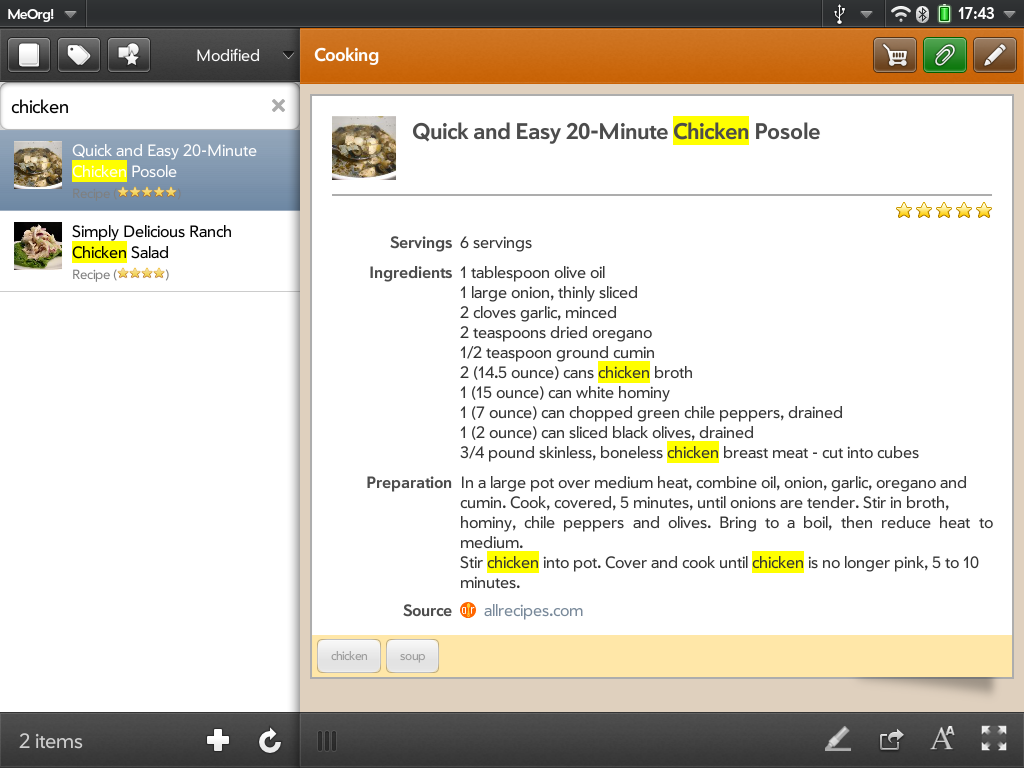Open the allrecipes.com source link

[533, 611]
